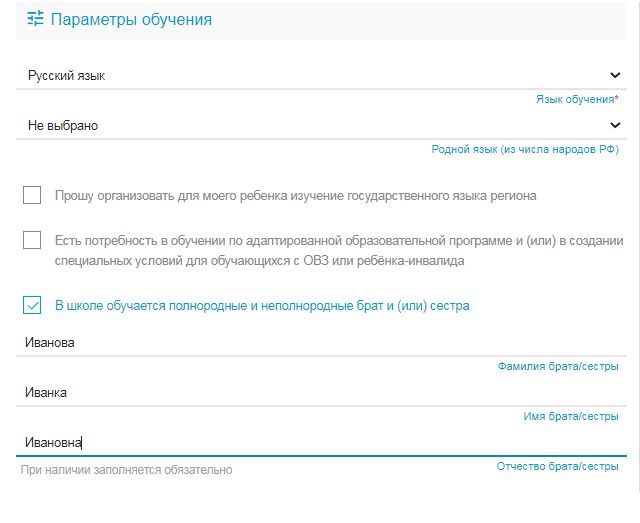The height and width of the screenshot is (523, 640).
Task: Expand the chevron for Родной язык
Action: coord(615,125)
